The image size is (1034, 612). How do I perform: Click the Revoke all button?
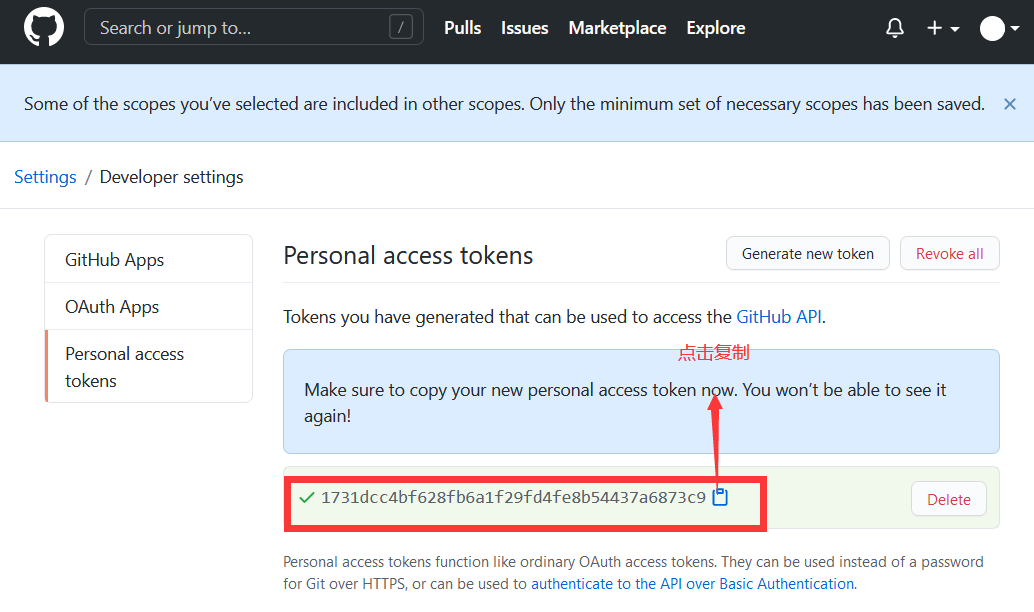click(x=949, y=253)
